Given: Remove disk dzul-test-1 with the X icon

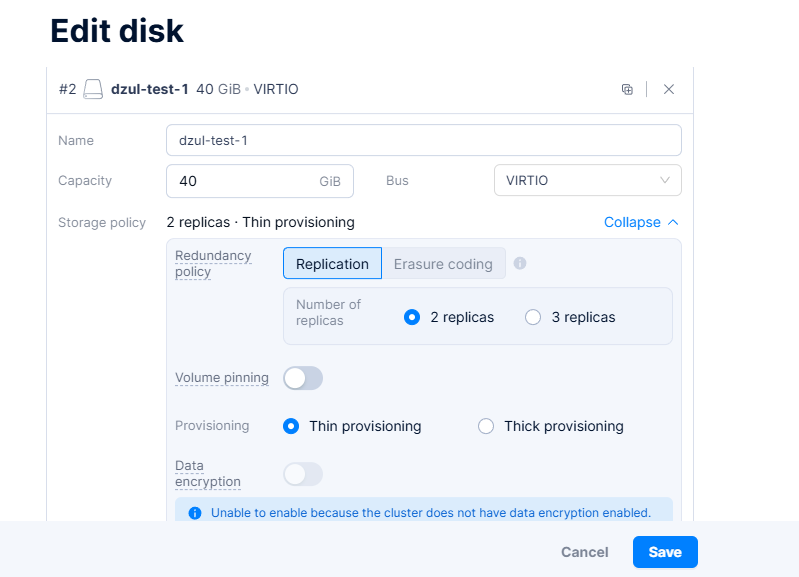Looking at the screenshot, I should [669, 89].
